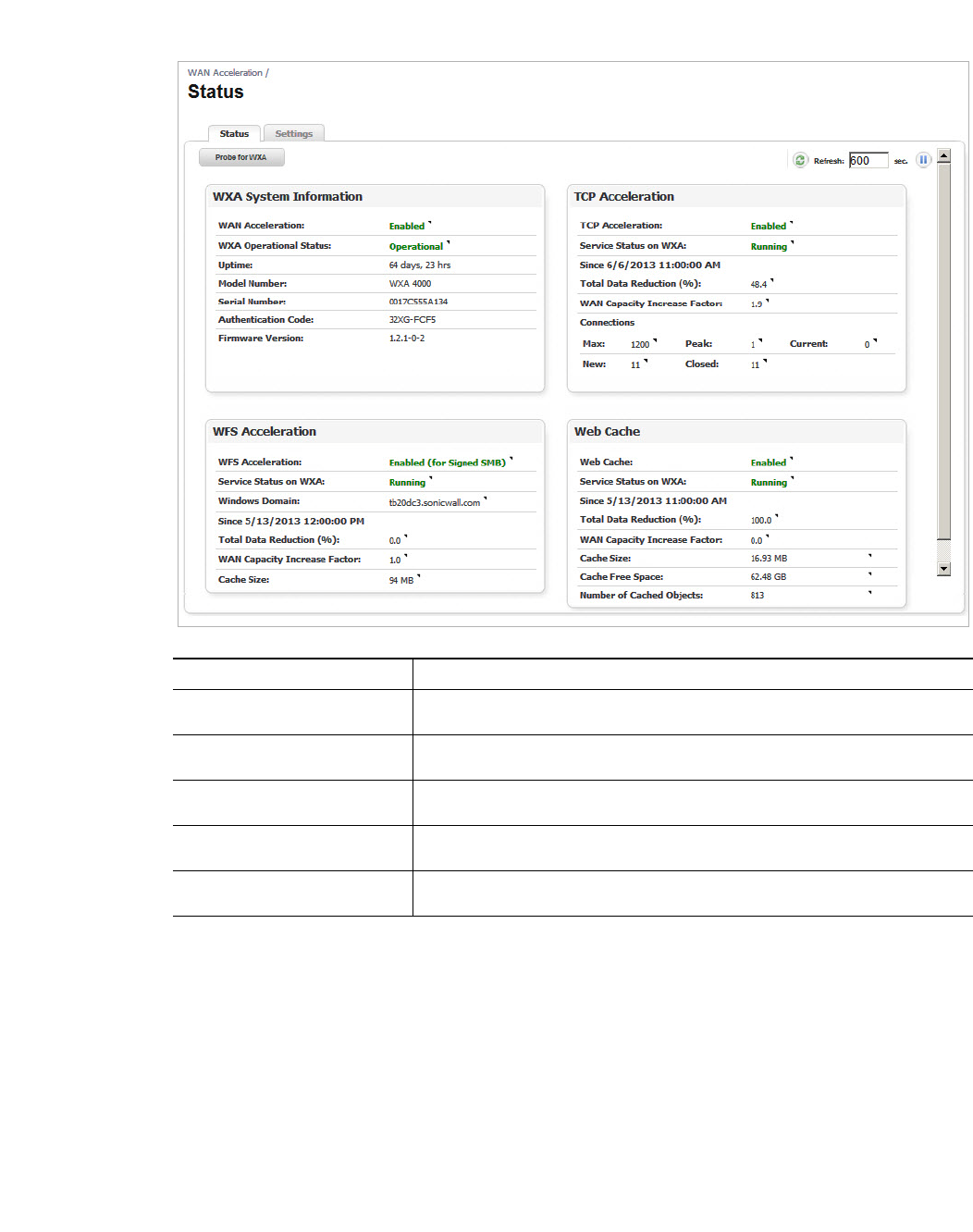Click TCP Total Data Reduction 48.4 value
The image size is (973, 1232).
758,285
